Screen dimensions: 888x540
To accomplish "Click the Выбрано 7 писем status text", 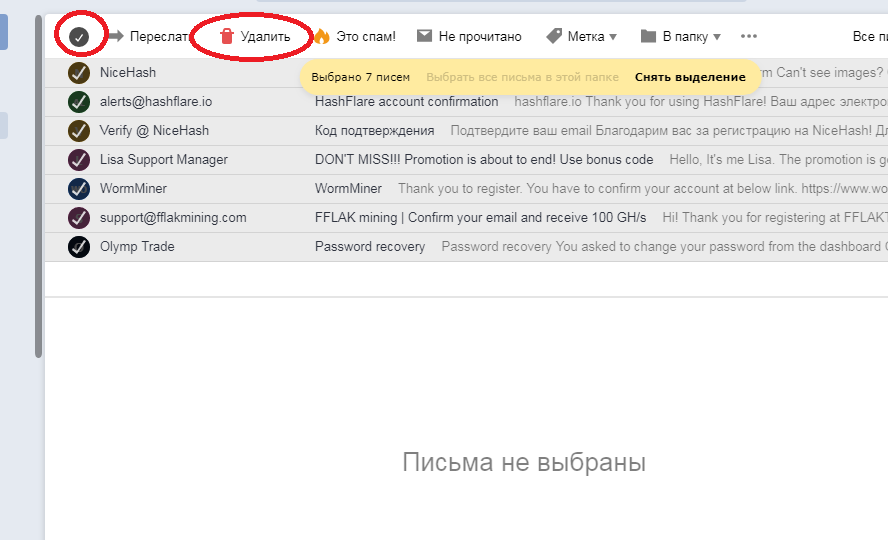I will pos(360,77).
